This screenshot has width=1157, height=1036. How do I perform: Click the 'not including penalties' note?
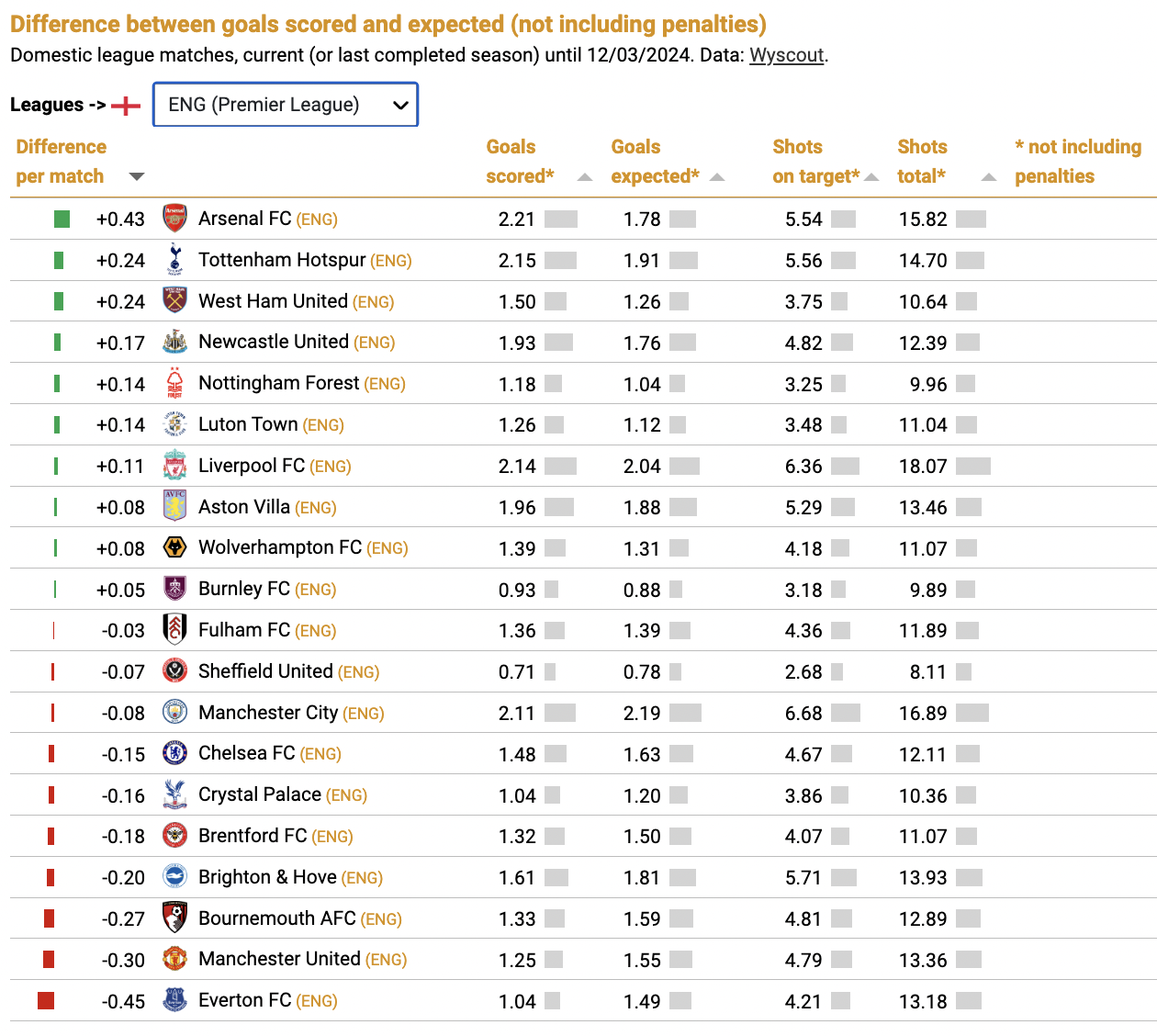pyautogui.click(x=1078, y=162)
